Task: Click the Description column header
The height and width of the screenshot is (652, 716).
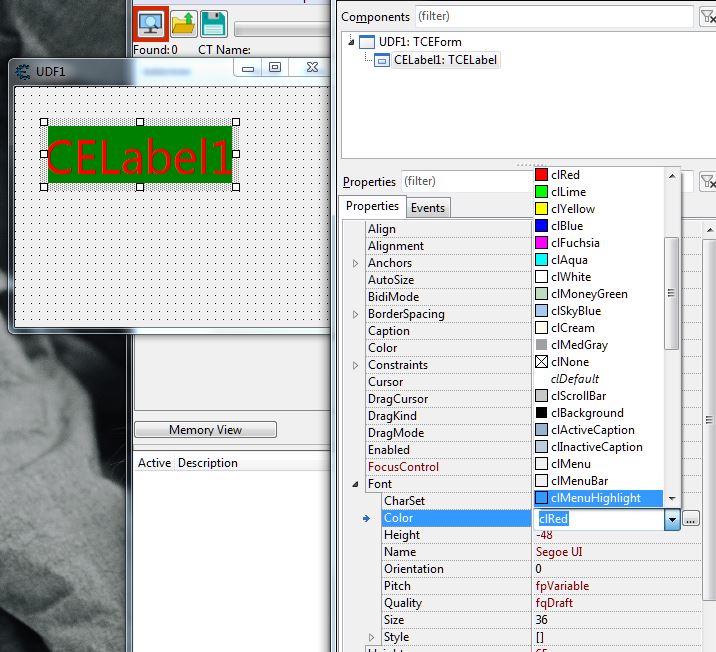Action: coord(208,463)
